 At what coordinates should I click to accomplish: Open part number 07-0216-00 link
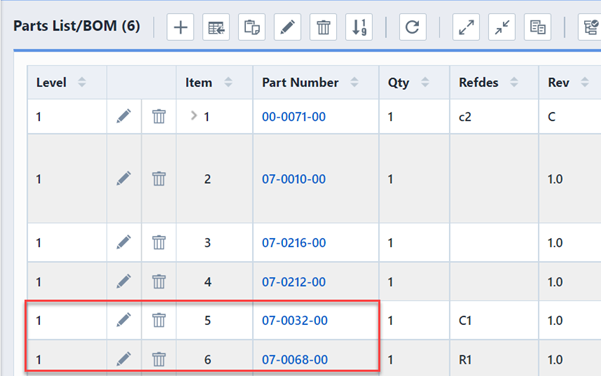click(294, 243)
